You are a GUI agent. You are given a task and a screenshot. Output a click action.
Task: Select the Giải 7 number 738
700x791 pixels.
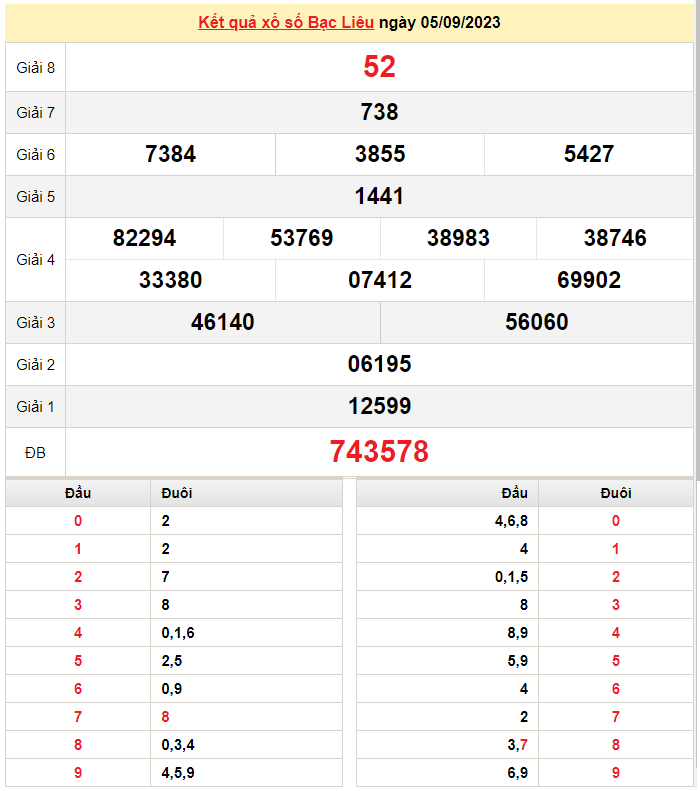coord(379,112)
